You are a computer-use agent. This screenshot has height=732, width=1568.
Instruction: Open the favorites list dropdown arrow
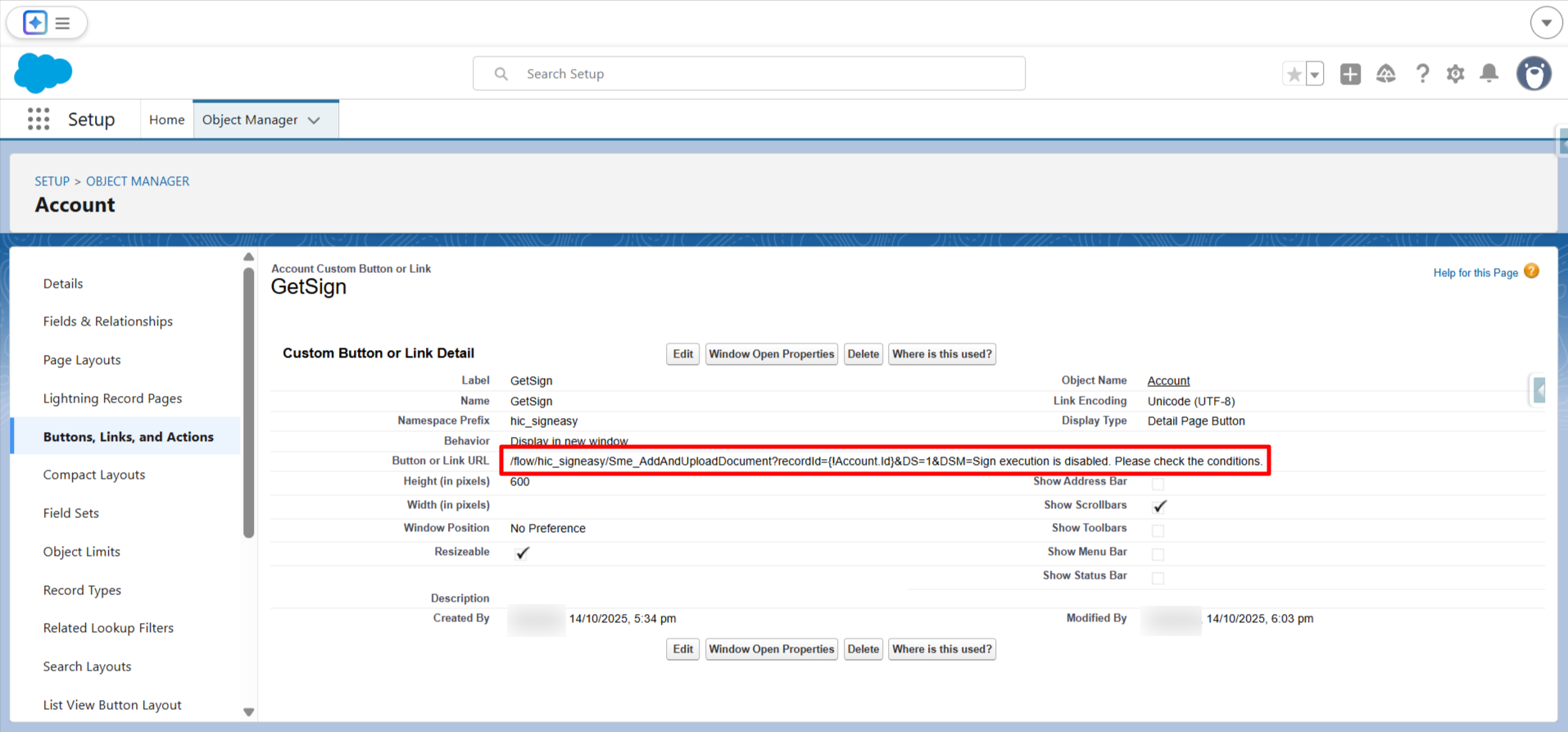coord(1314,74)
